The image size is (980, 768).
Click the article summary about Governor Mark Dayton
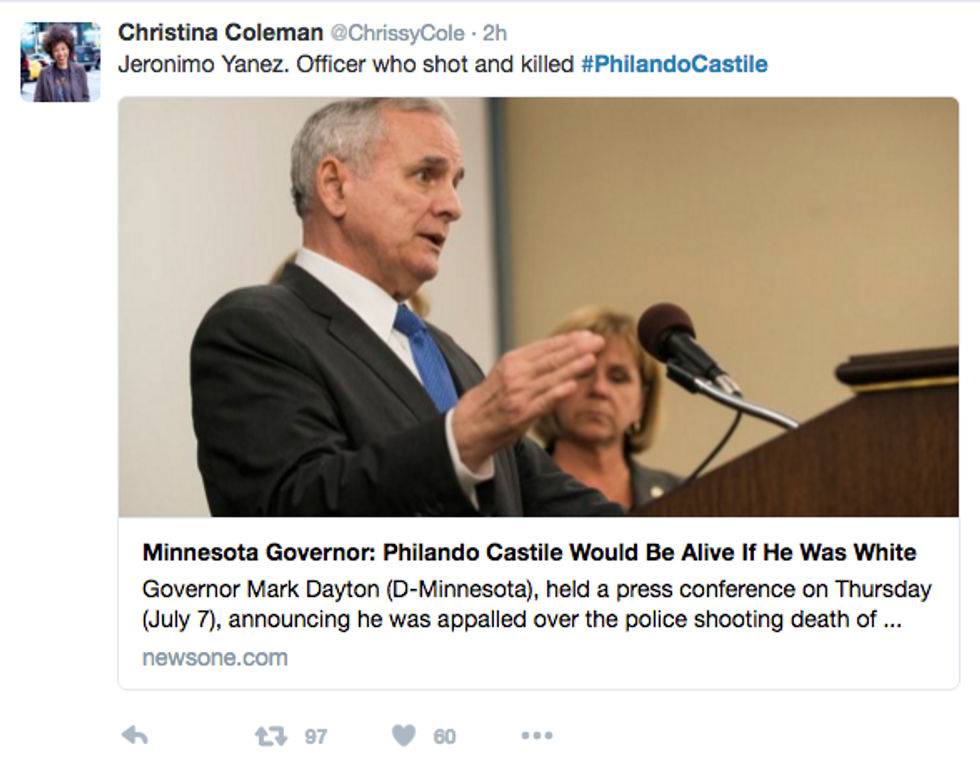[x=537, y=604]
